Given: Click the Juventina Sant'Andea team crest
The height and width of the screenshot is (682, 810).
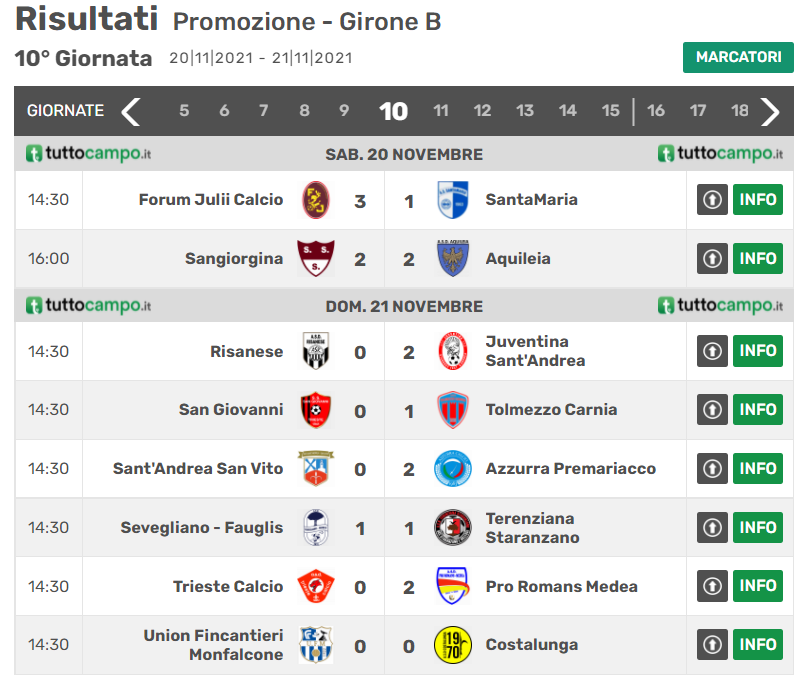Looking at the screenshot, I should point(453,351).
